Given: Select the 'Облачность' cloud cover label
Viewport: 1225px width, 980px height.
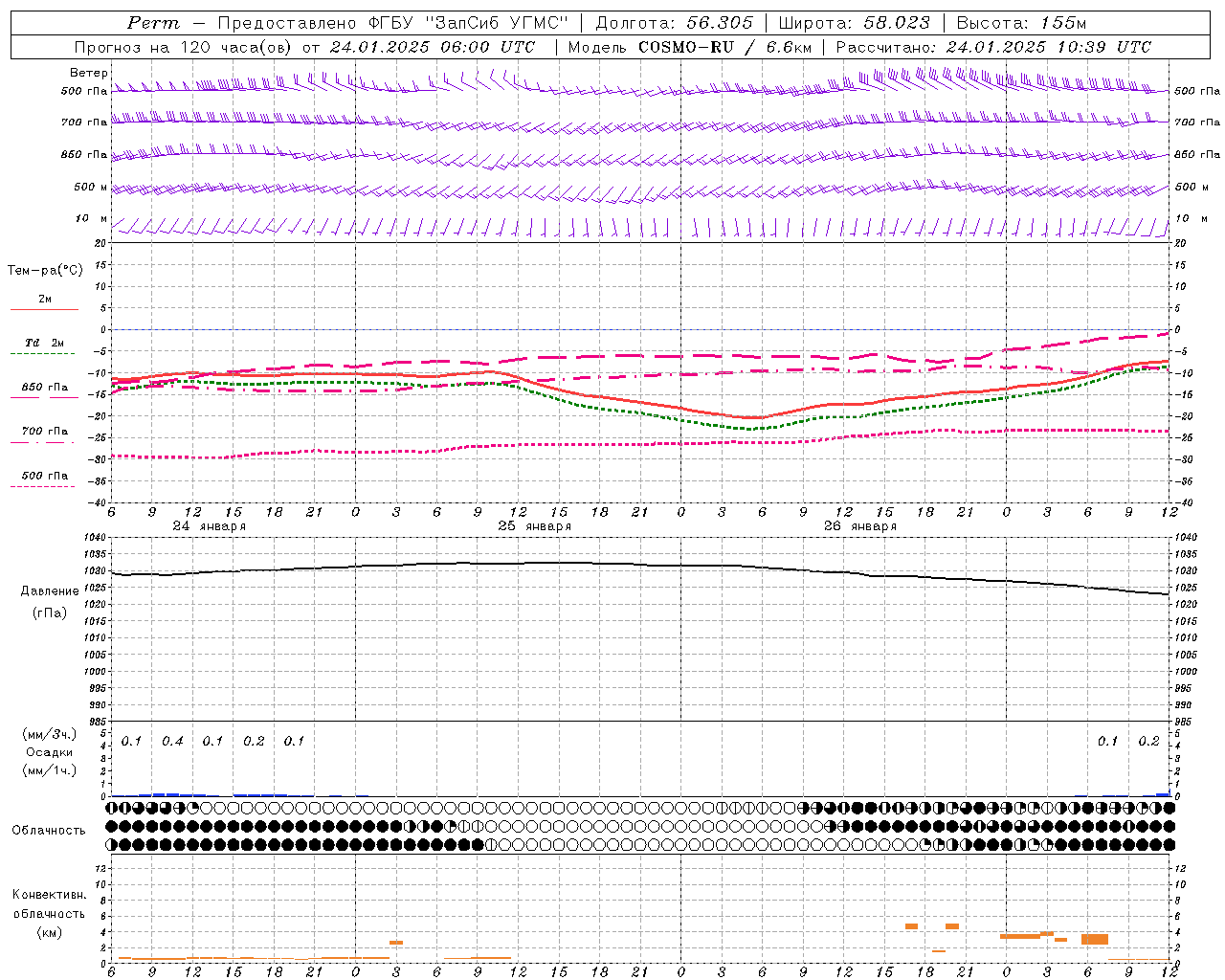Looking at the screenshot, I should 49,830.
